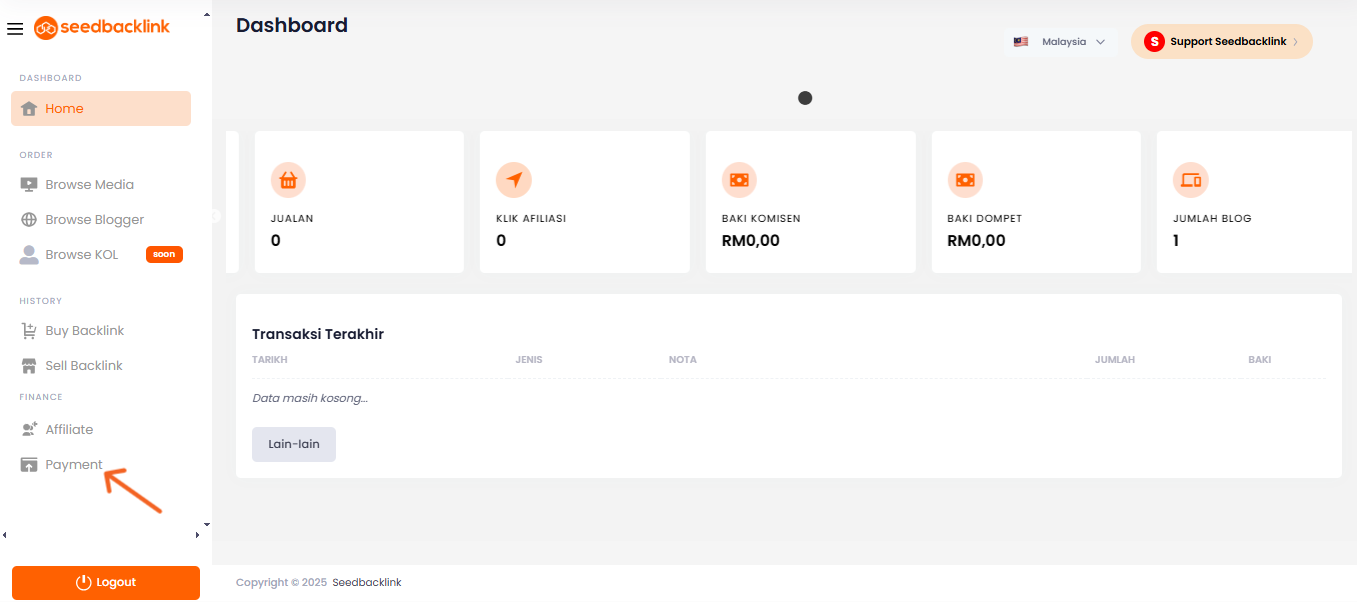This screenshot has height=602, width=1357.
Task: Open Affiliate in Finance section
Action: pyautogui.click(x=68, y=430)
